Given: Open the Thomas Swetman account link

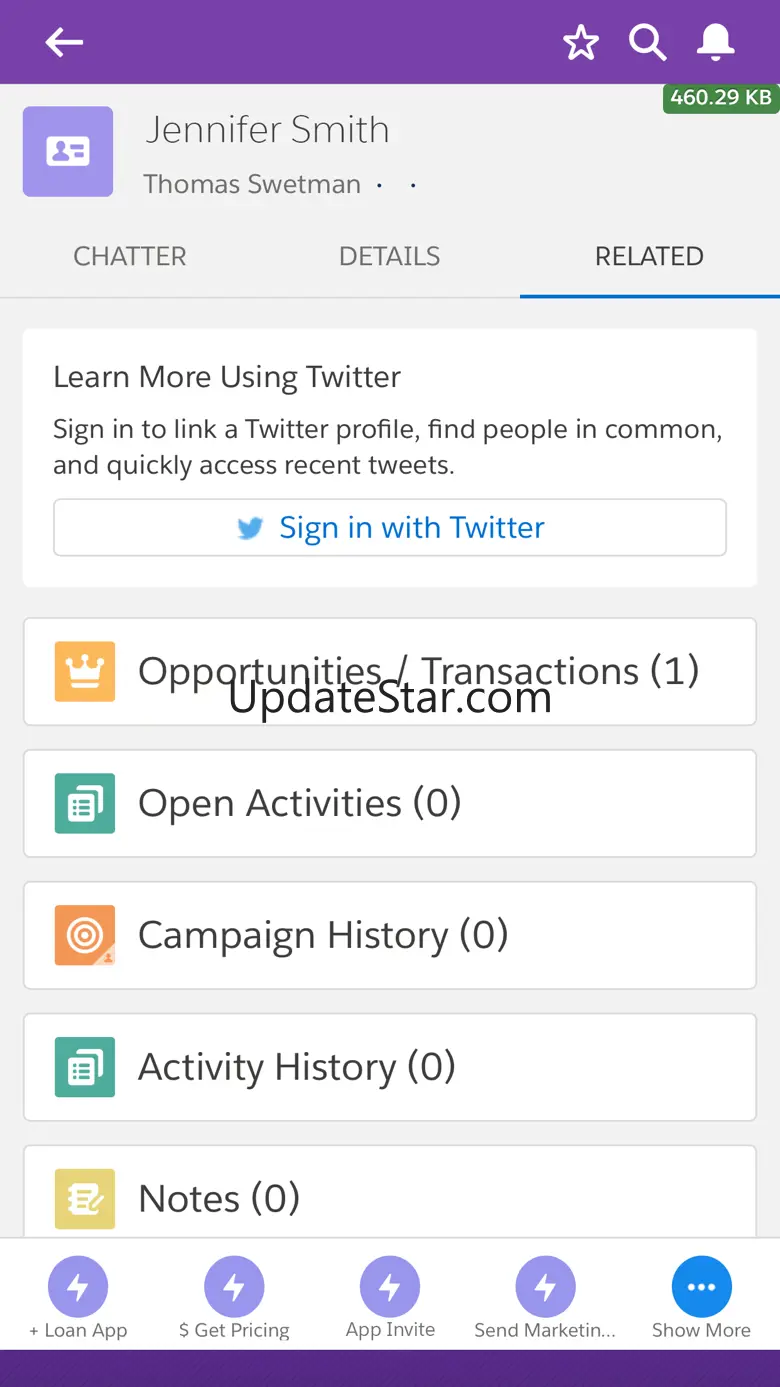Looking at the screenshot, I should 252,185.
